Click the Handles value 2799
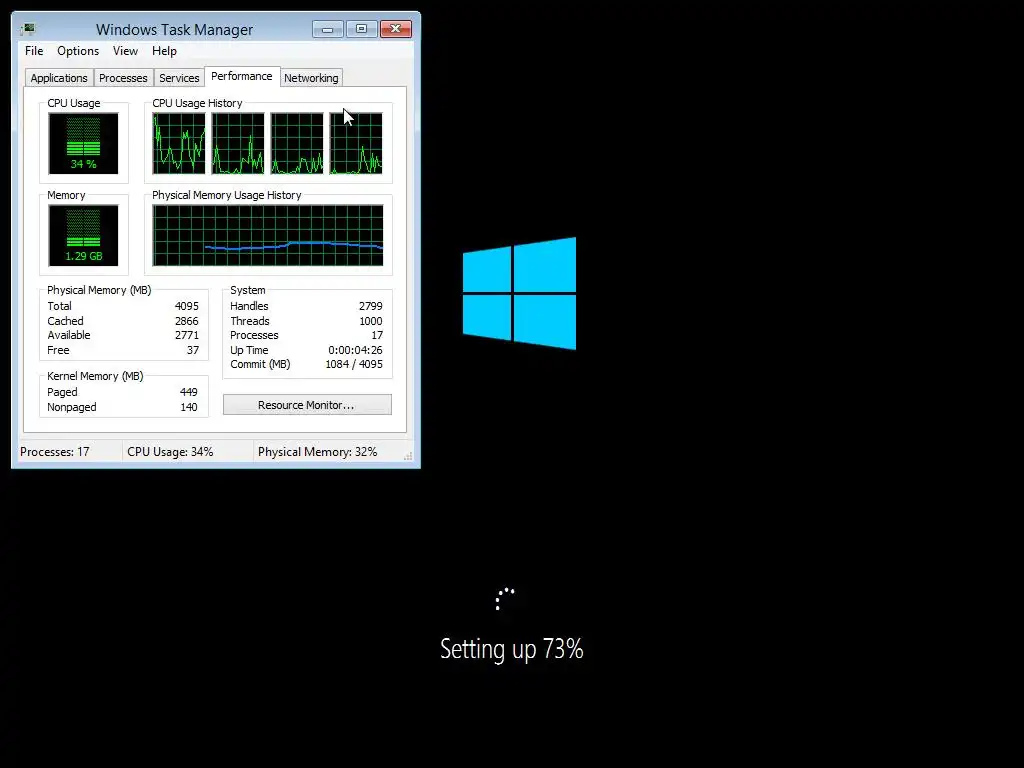The height and width of the screenshot is (768, 1024). (x=370, y=306)
